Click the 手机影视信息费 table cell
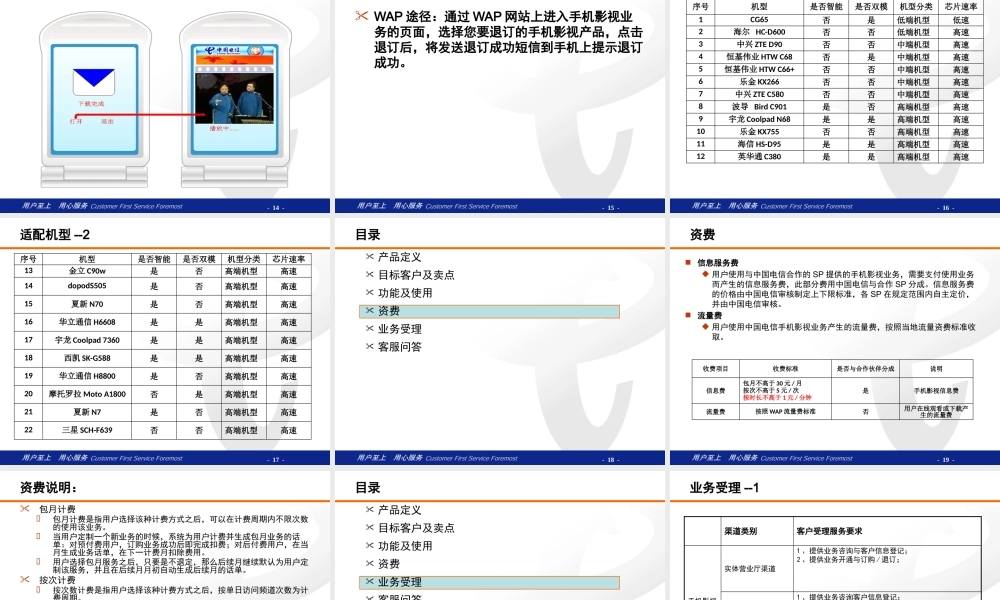Image resolution: width=1000 pixels, height=600 pixels. click(936, 390)
